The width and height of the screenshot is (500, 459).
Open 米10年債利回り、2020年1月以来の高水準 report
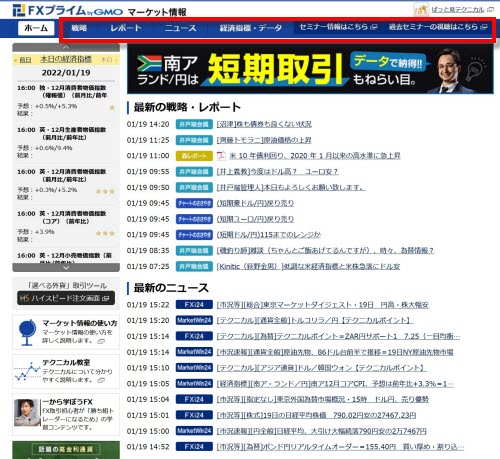coord(315,156)
